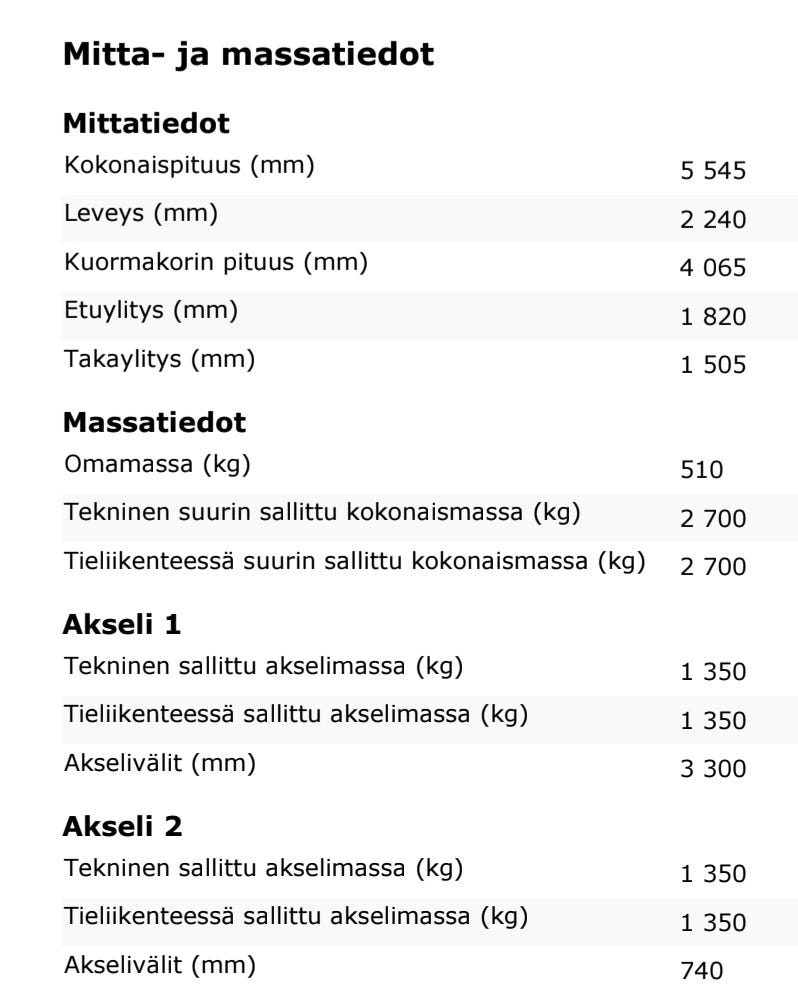Screen dimensions: 798x999
Task: Select Tekninen suurin sallittu kokonaismassa label
Action: tap(322, 512)
